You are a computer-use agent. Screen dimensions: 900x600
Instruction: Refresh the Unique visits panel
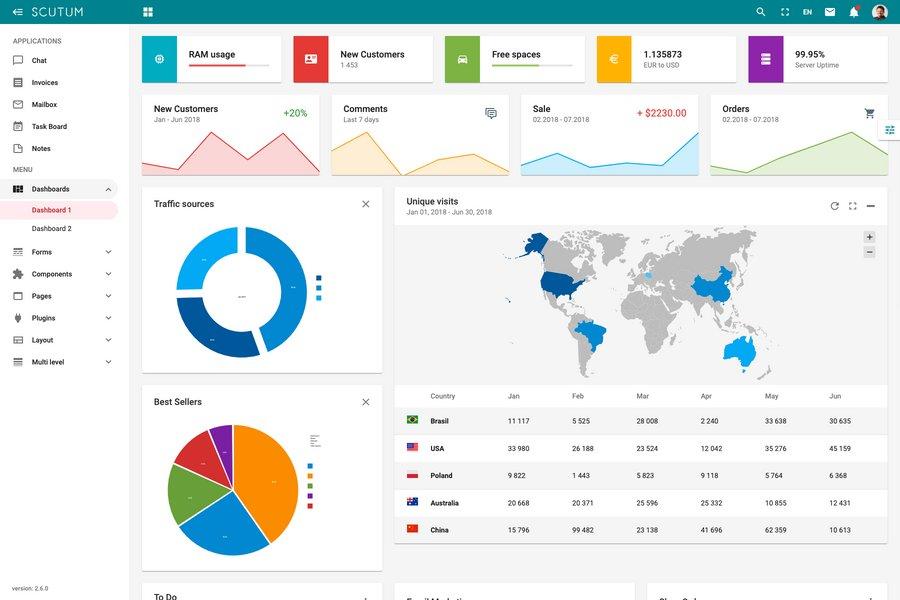coord(834,205)
